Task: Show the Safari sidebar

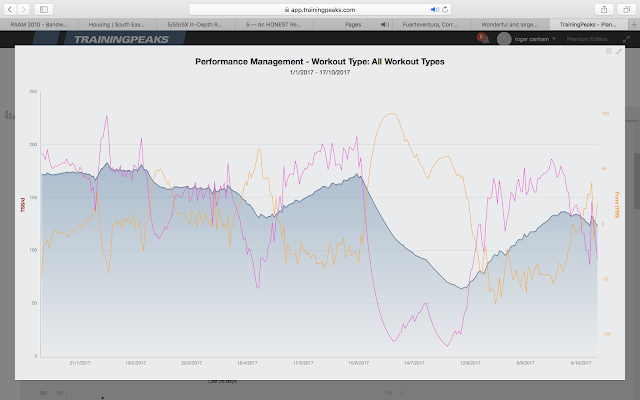Action: coord(44,9)
